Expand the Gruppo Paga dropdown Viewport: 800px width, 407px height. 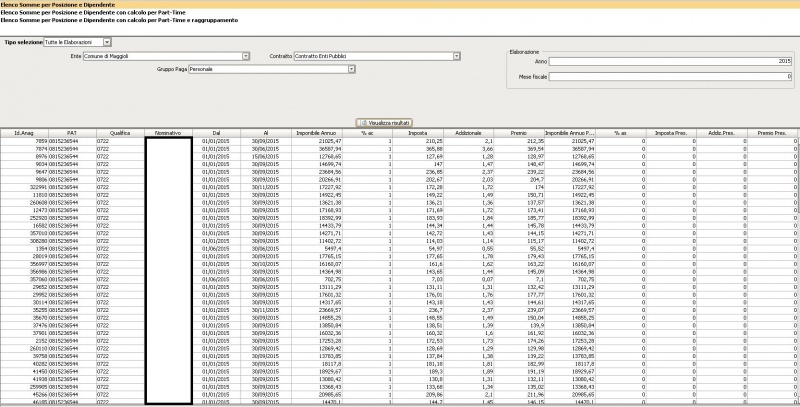(x=351, y=69)
